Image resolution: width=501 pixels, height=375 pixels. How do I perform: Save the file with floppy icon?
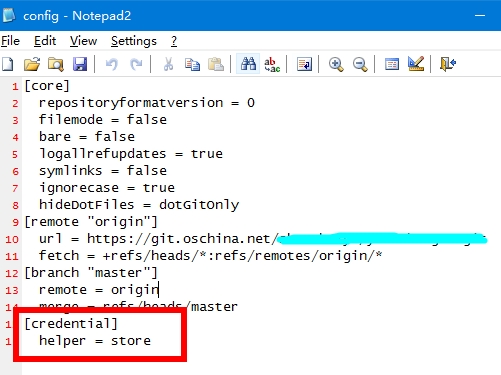(80, 64)
